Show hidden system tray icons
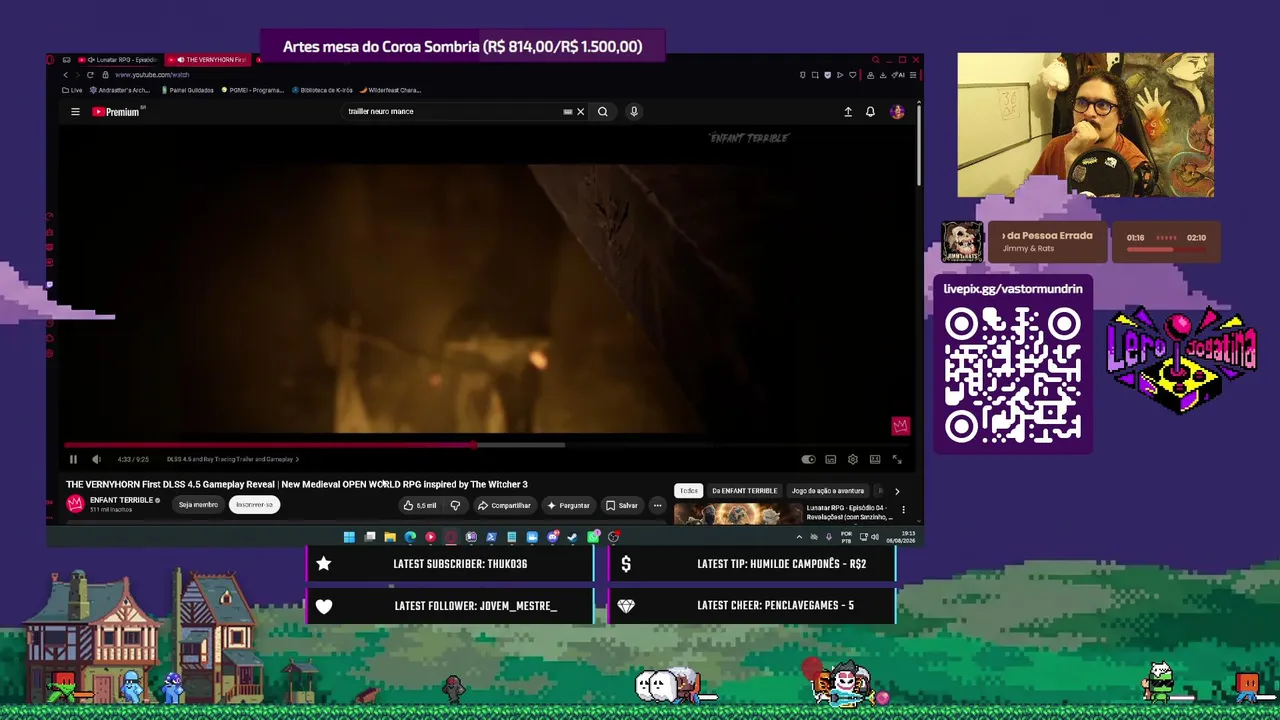The height and width of the screenshot is (720, 1280). pyautogui.click(x=799, y=537)
